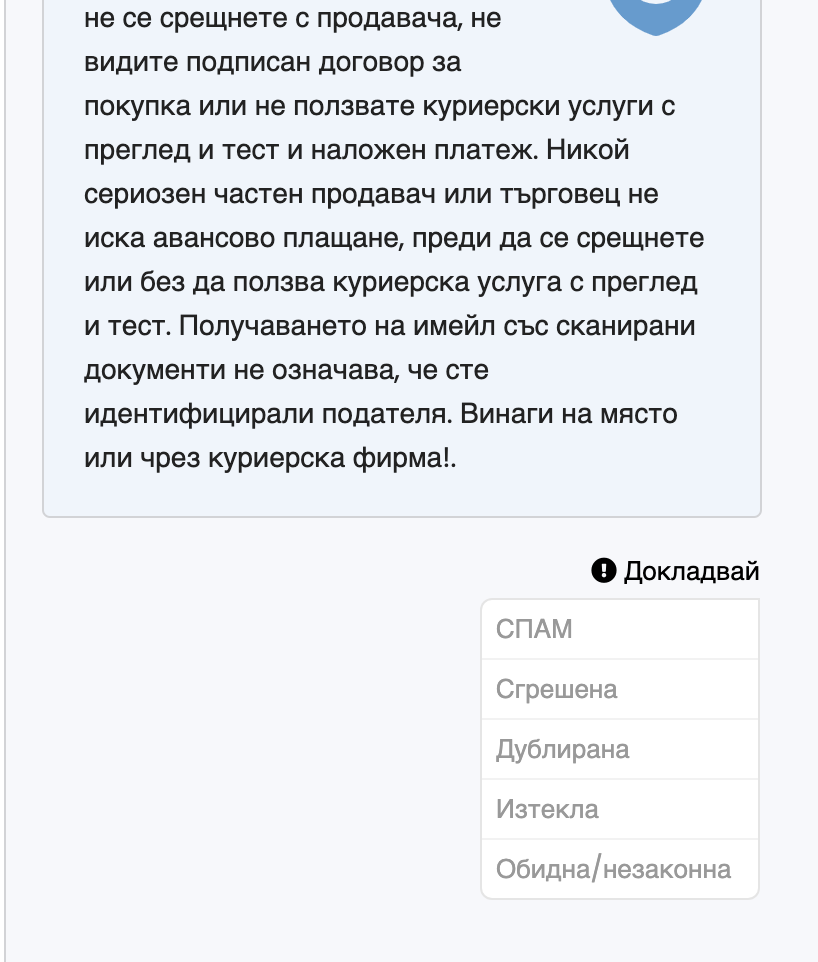Click line starting 'покупка или не ползвате'
Screen dimensions: 818x962
pyautogui.click(x=380, y=106)
